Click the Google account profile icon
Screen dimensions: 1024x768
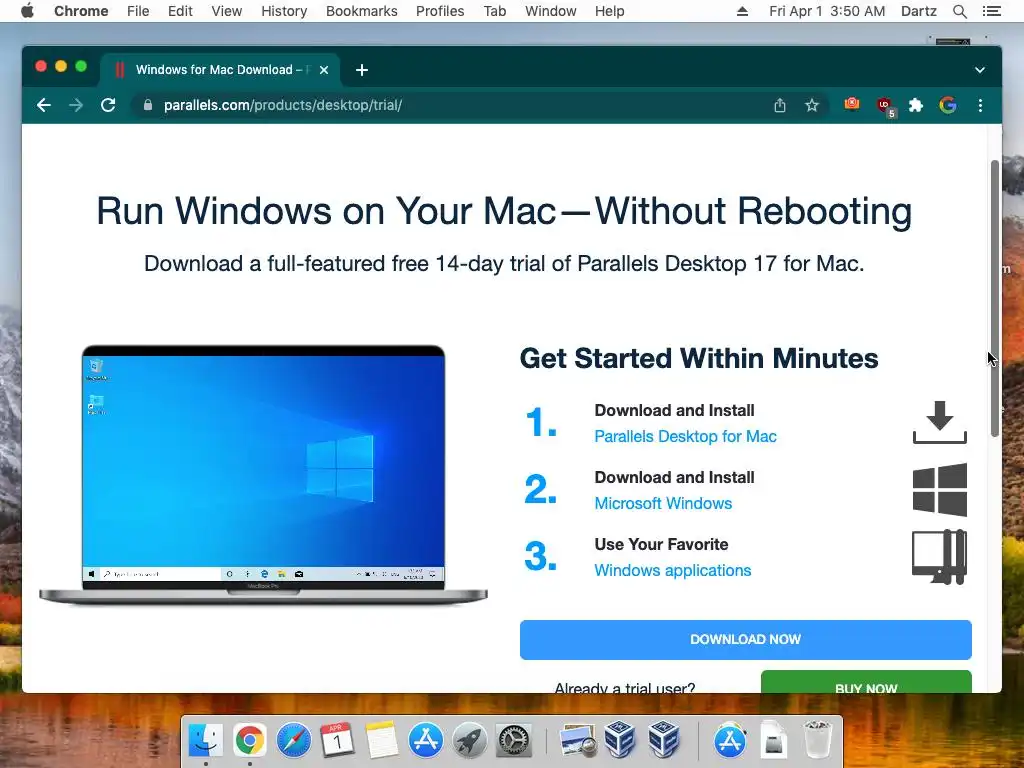click(x=948, y=105)
